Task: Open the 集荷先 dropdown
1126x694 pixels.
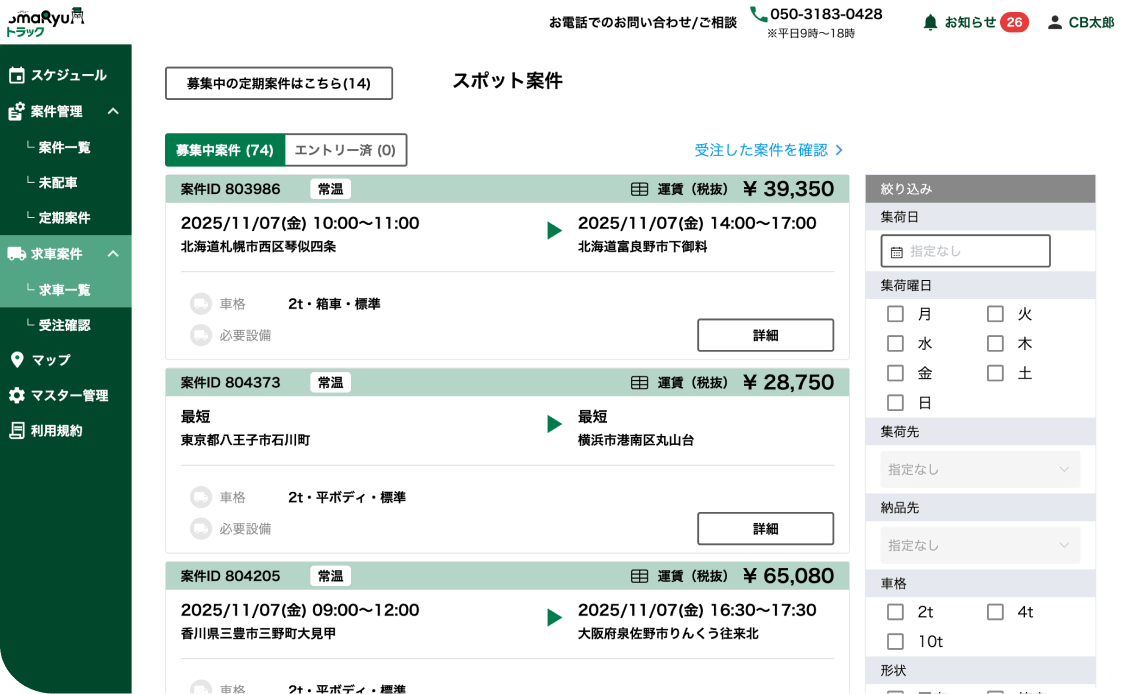Action: (x=979, y=469)
